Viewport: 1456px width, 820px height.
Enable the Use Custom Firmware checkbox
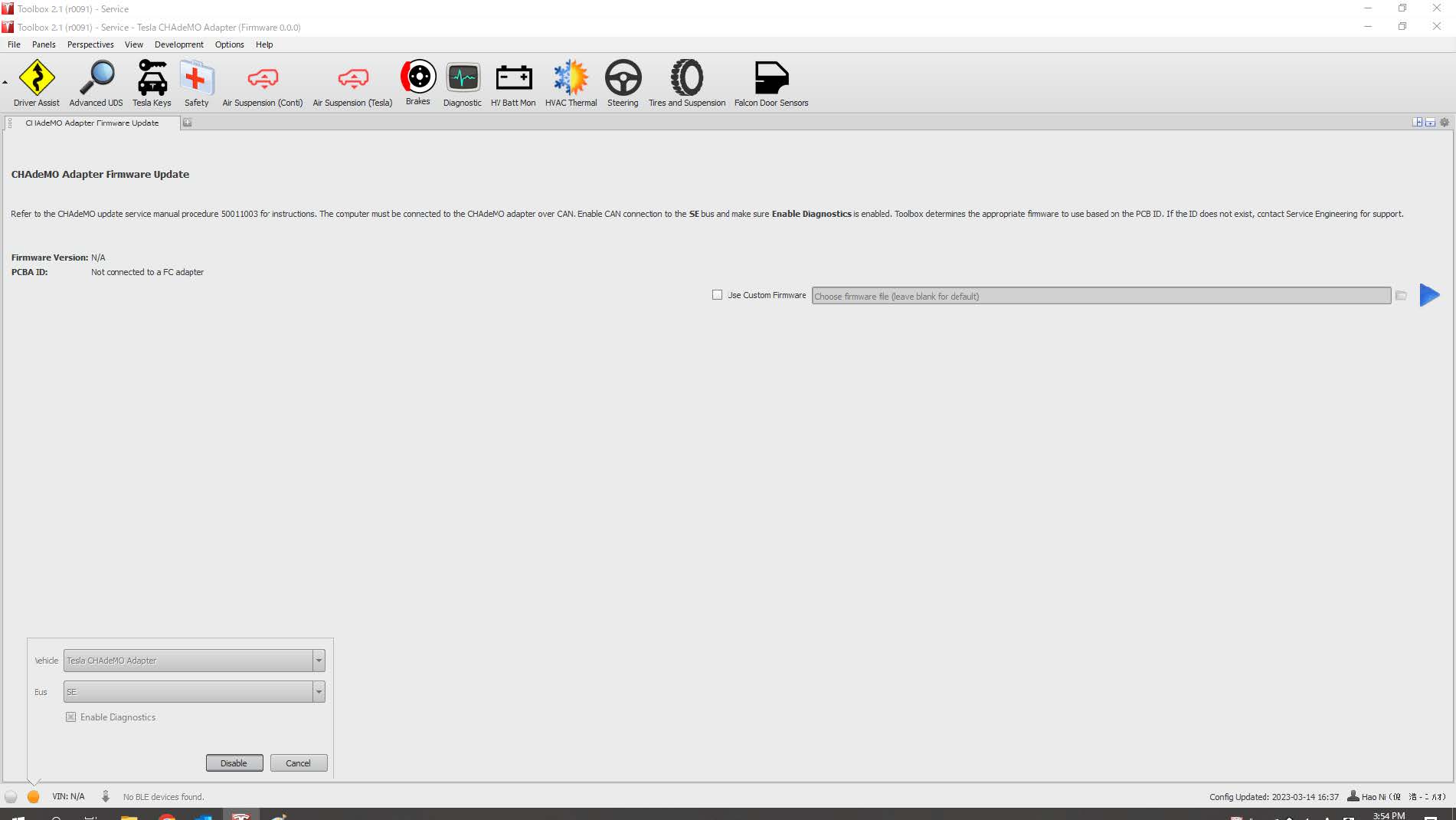718,295
